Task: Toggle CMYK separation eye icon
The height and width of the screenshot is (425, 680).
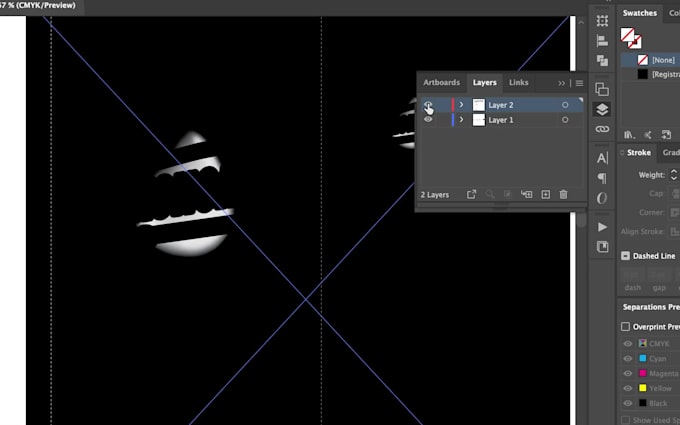Action: [x=628, y=344]
